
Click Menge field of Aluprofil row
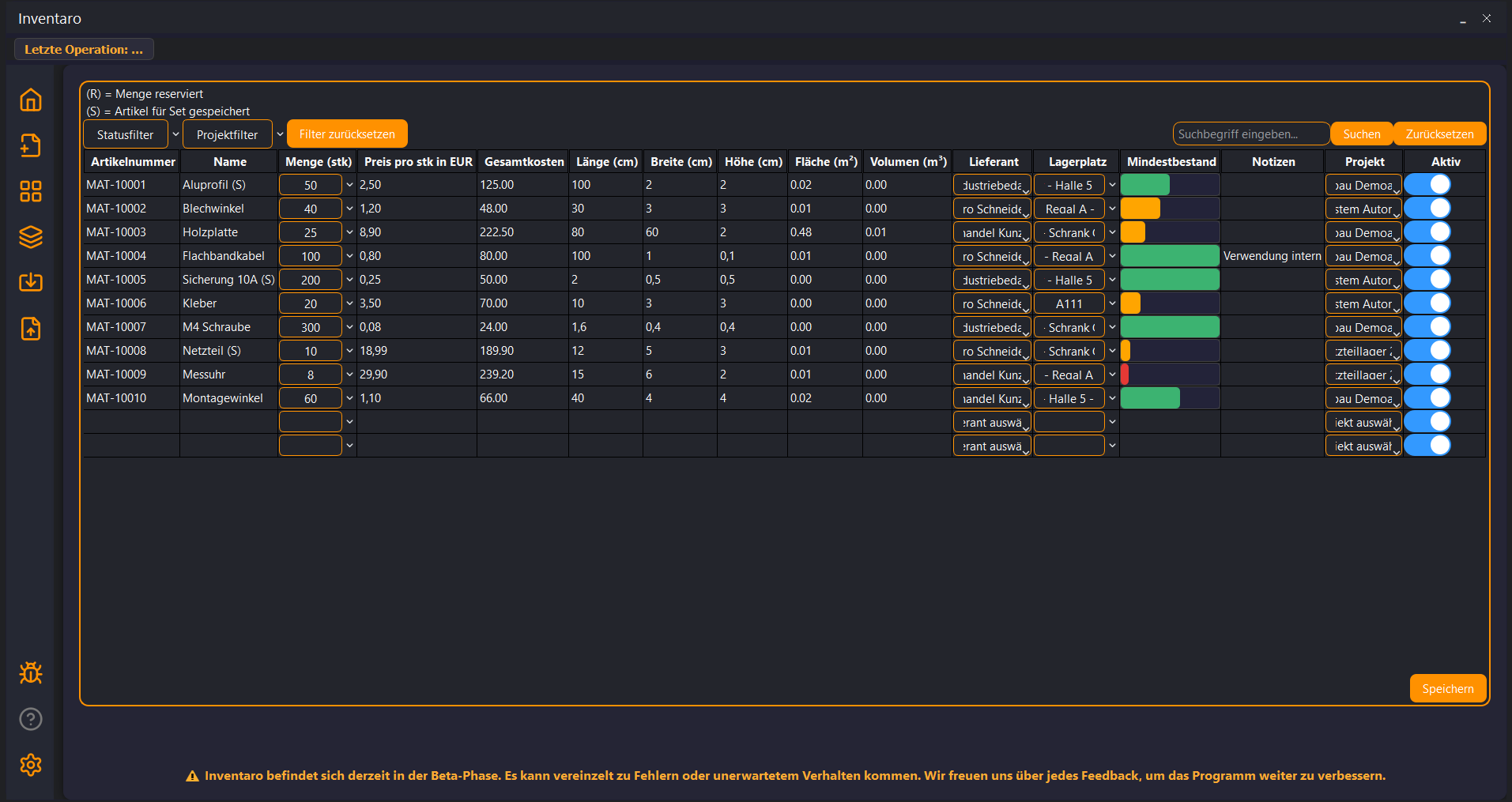point(311,185)
